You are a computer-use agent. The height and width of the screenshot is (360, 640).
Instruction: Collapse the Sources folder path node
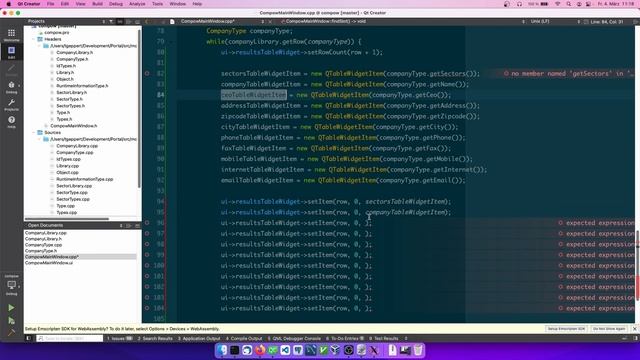tap(40, 139)
